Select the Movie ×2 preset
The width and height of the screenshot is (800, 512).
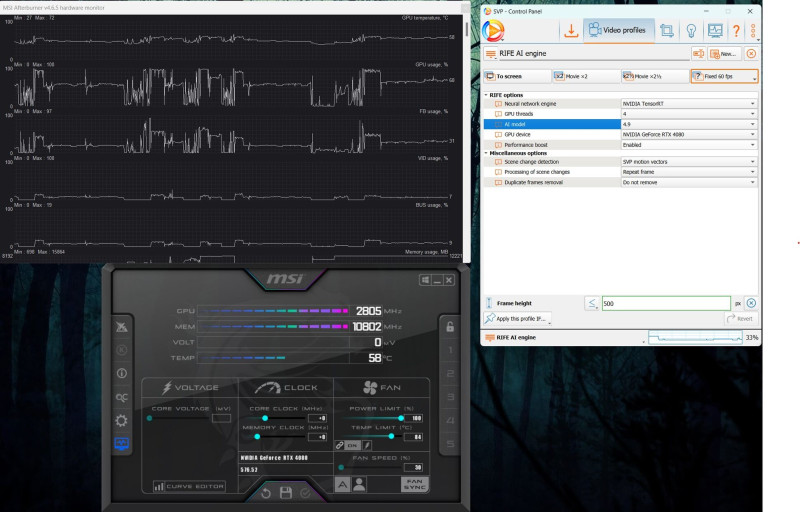point(586,76)
